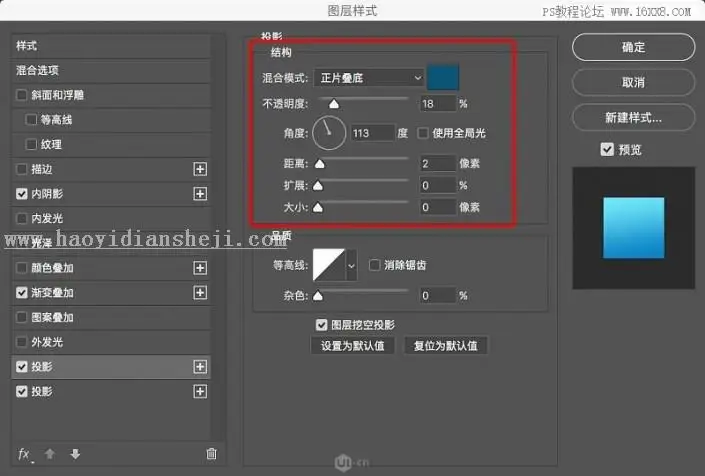Image resolution: width=705 pixels, height=476 pixels.
Task: Open the fx effects menu icon
Action: (25, 454)
